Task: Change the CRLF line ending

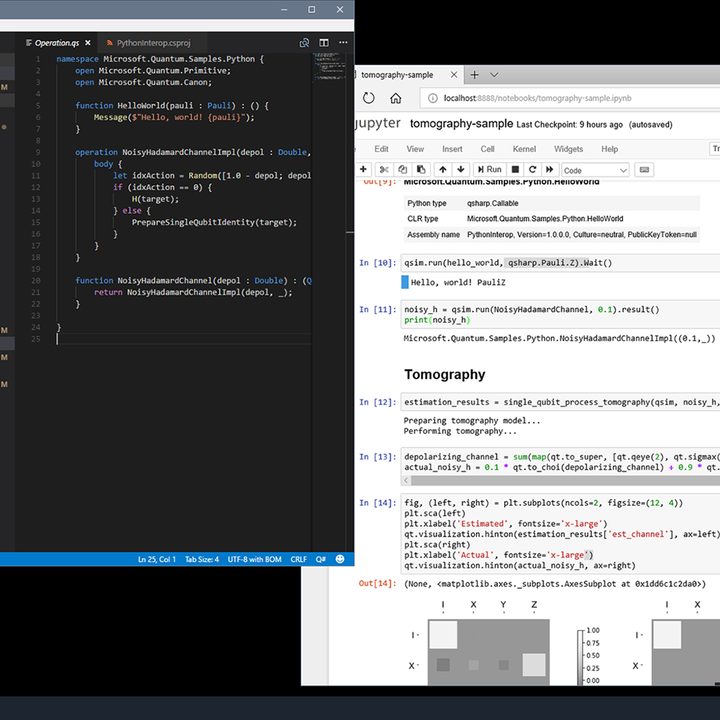Action: click(298, 559)
